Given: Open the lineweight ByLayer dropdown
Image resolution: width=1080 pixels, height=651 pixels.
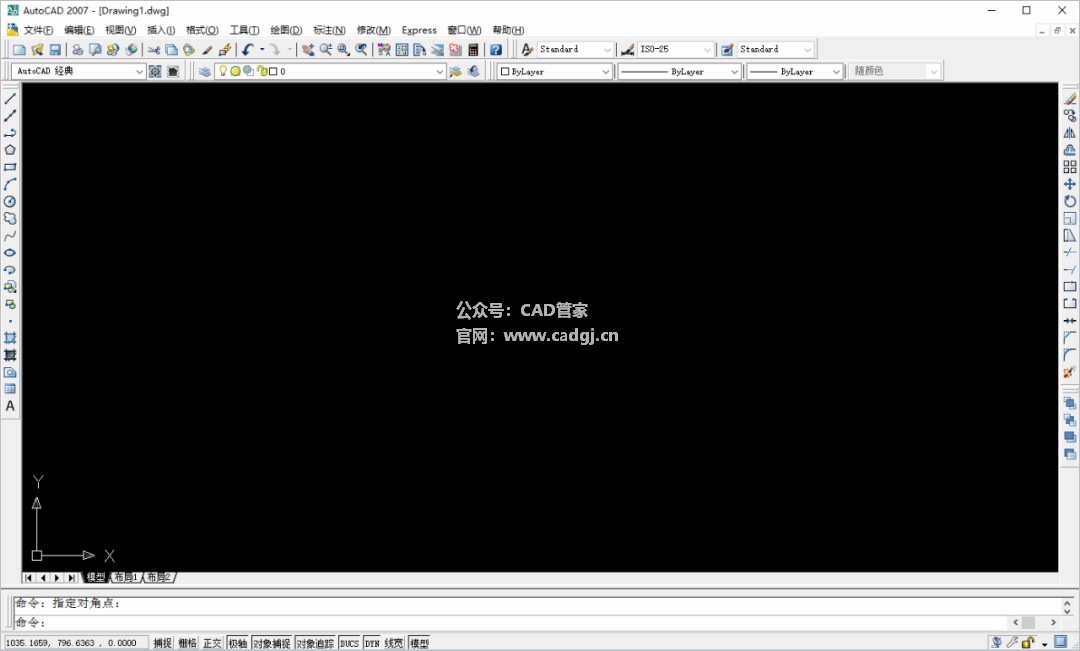Looking at the screenshot, I should click(836, 71).
